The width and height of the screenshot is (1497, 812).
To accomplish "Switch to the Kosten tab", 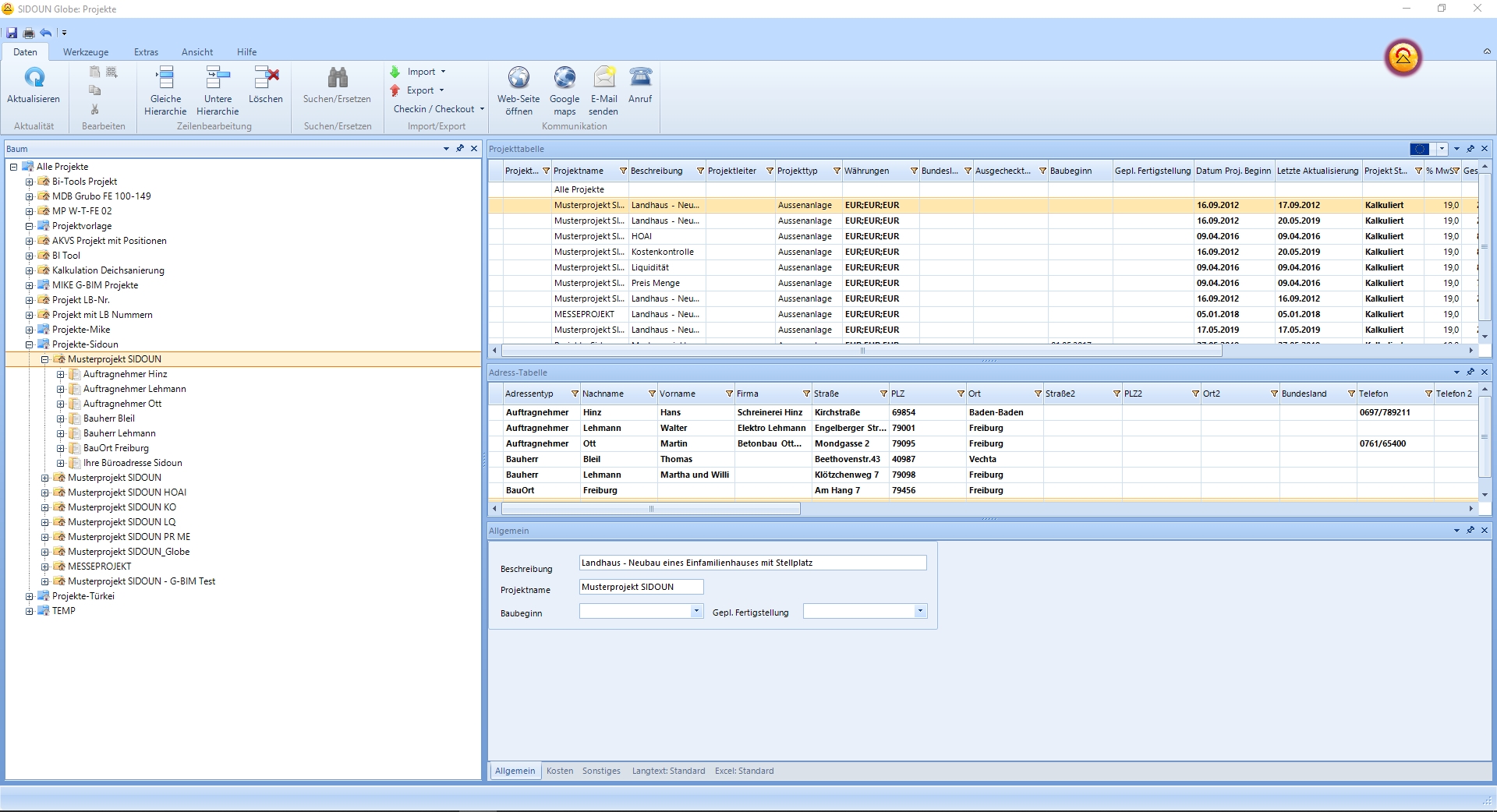I will coord(559,771).
